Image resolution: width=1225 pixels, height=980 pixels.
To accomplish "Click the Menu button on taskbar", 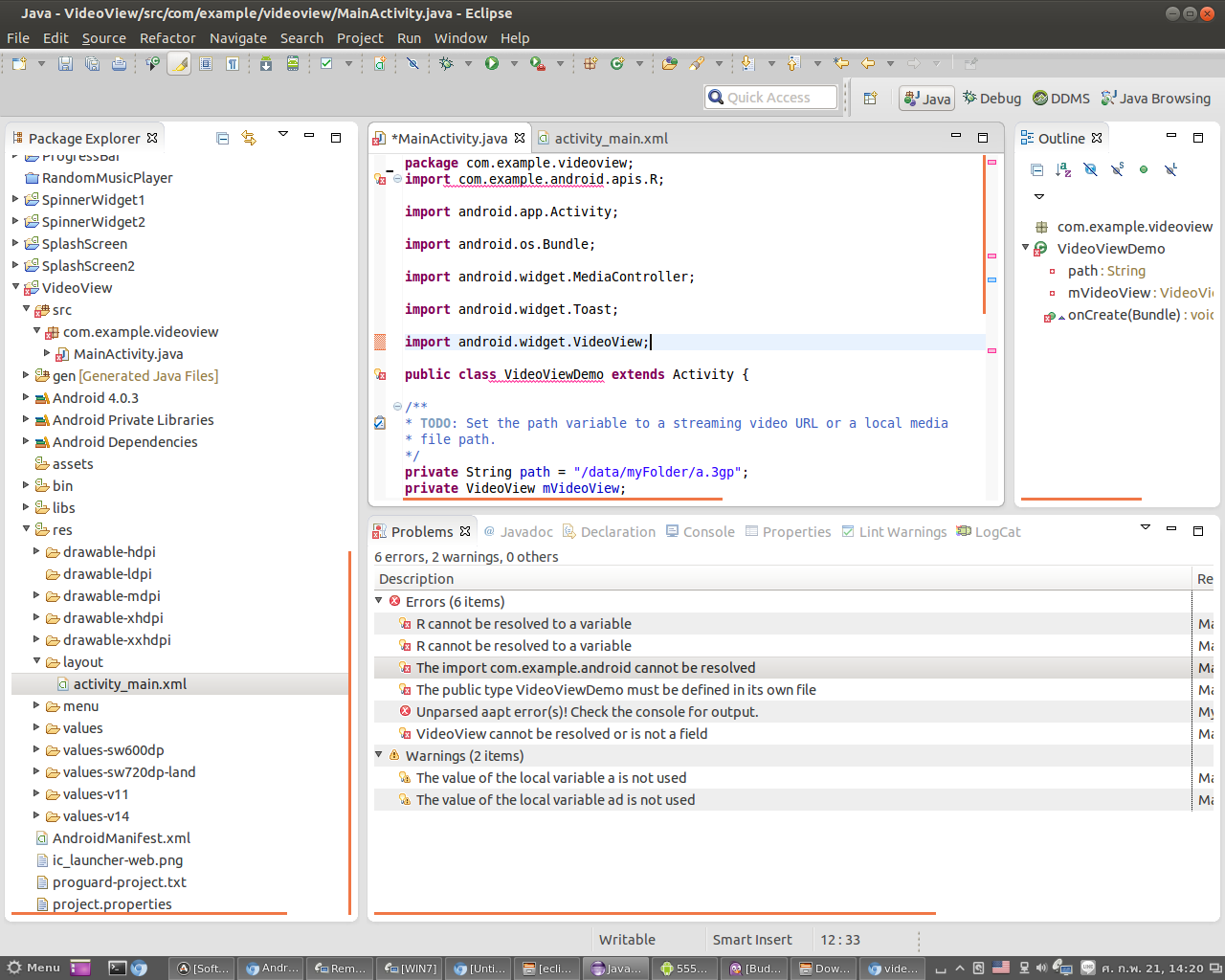I will pyautogui.click(x=33, y=968).
